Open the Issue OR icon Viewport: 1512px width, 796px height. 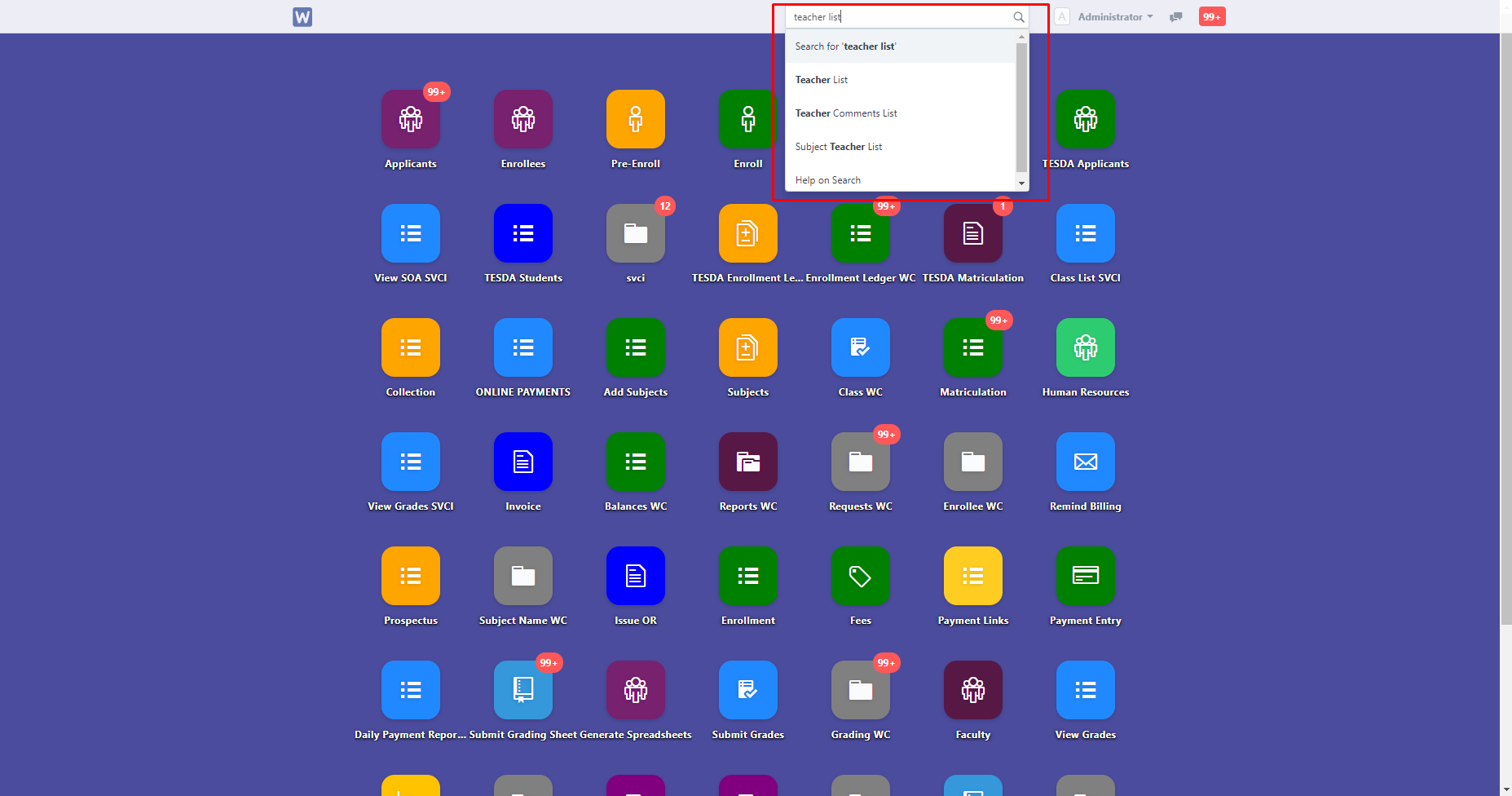click(x=636, y=576)
